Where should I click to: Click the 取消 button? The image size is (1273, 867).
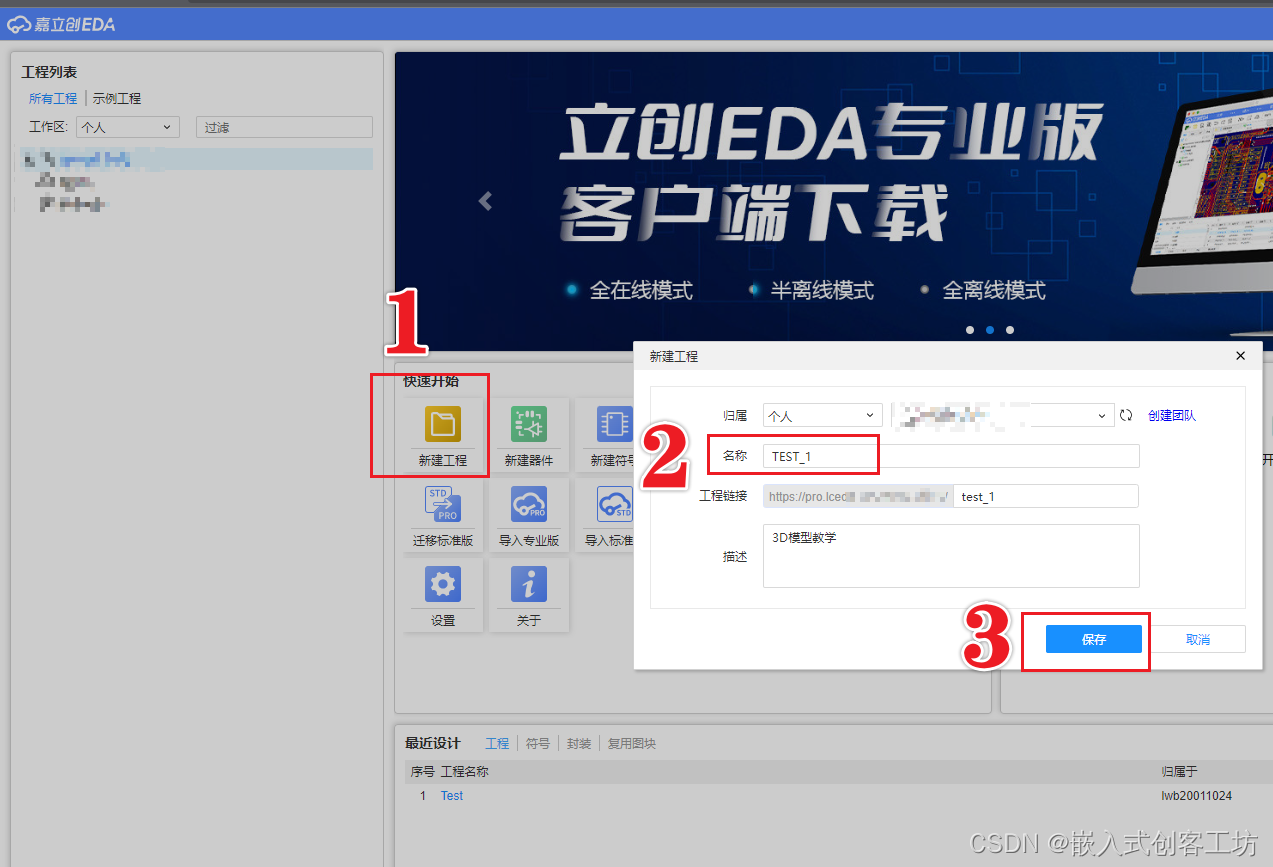pos(1198,639)
